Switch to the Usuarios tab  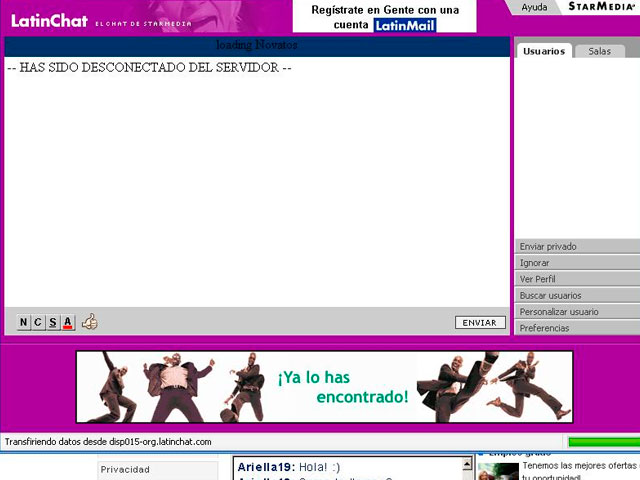pos(544,51)
